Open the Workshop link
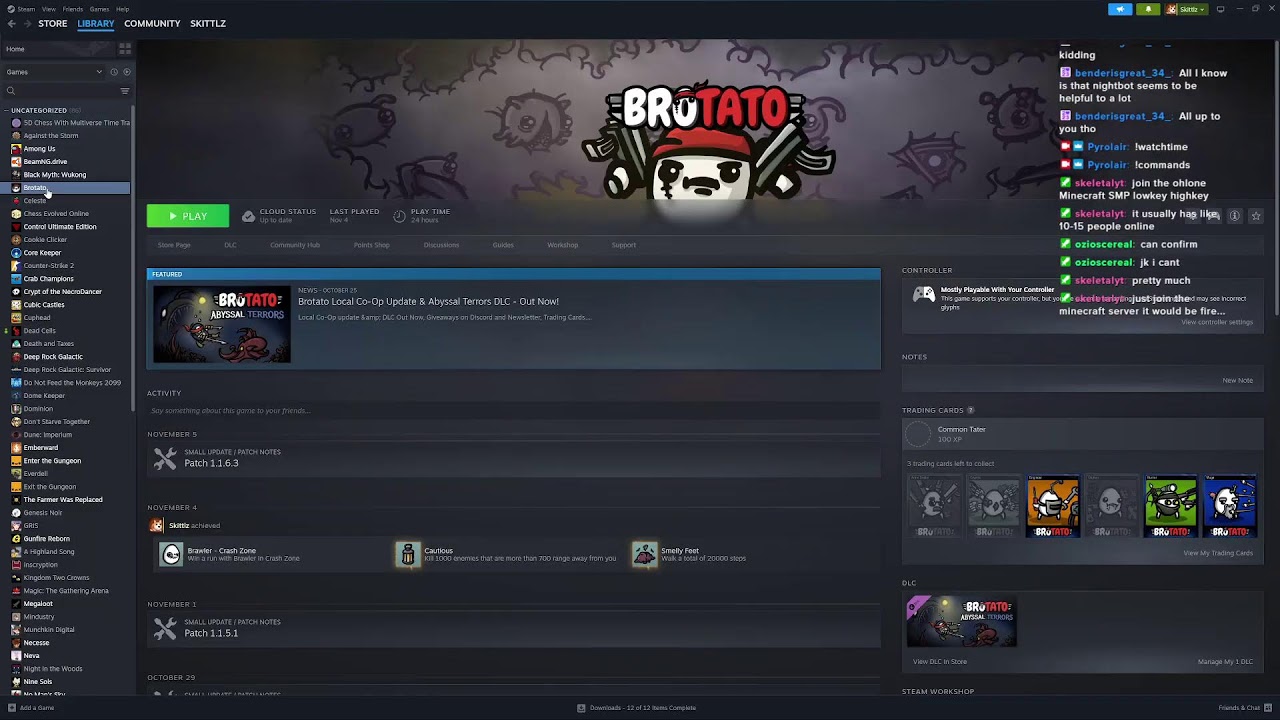The width and height of the screenshot is (1280, 720). [562, 245]
